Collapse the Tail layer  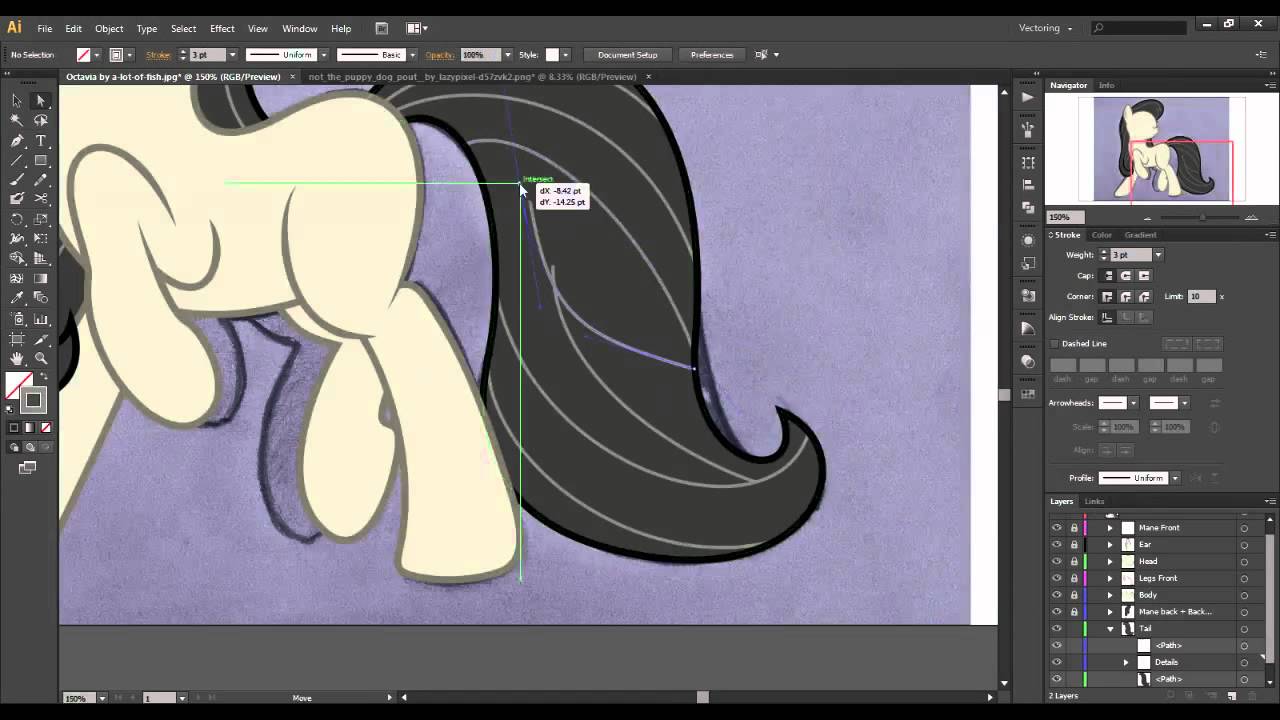tap(1110, 628)
